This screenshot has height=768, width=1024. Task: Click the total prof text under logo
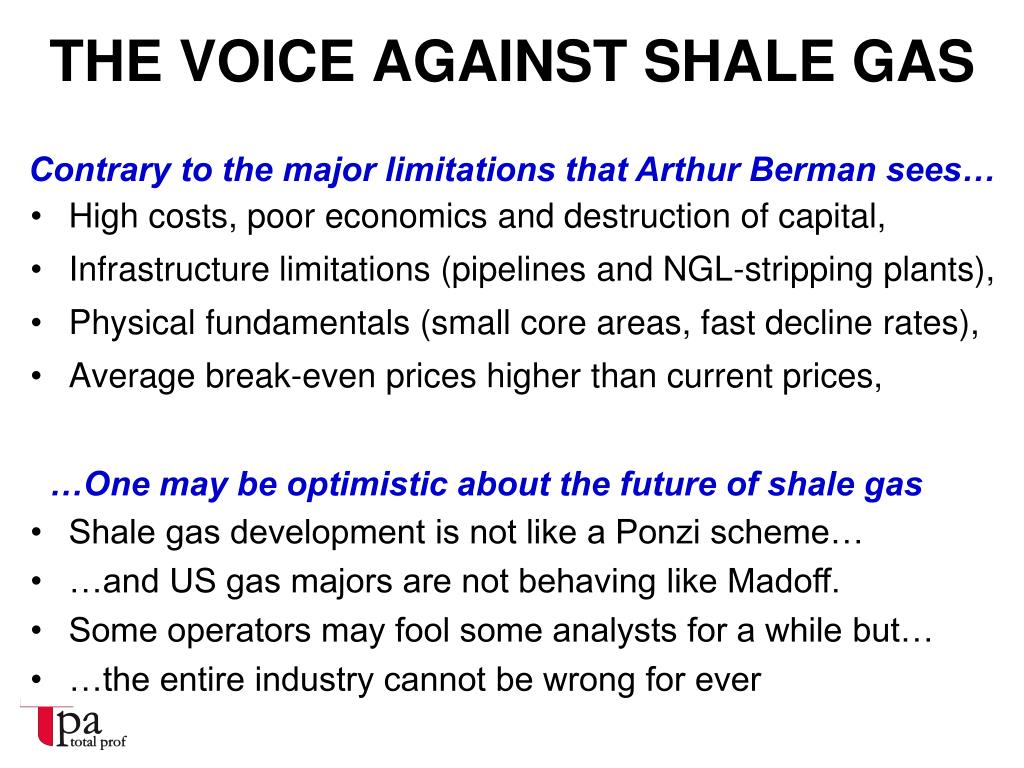[x=99, y=742]
